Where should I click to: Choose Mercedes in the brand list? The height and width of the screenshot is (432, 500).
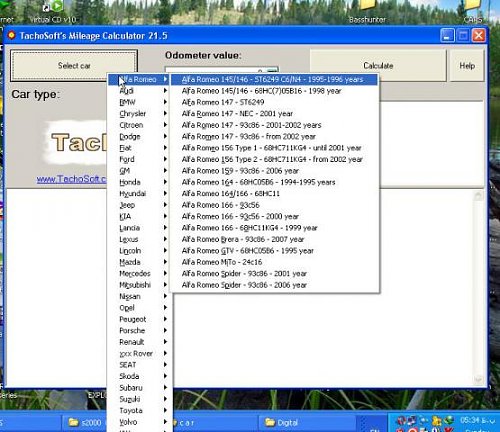coord(140,273)
